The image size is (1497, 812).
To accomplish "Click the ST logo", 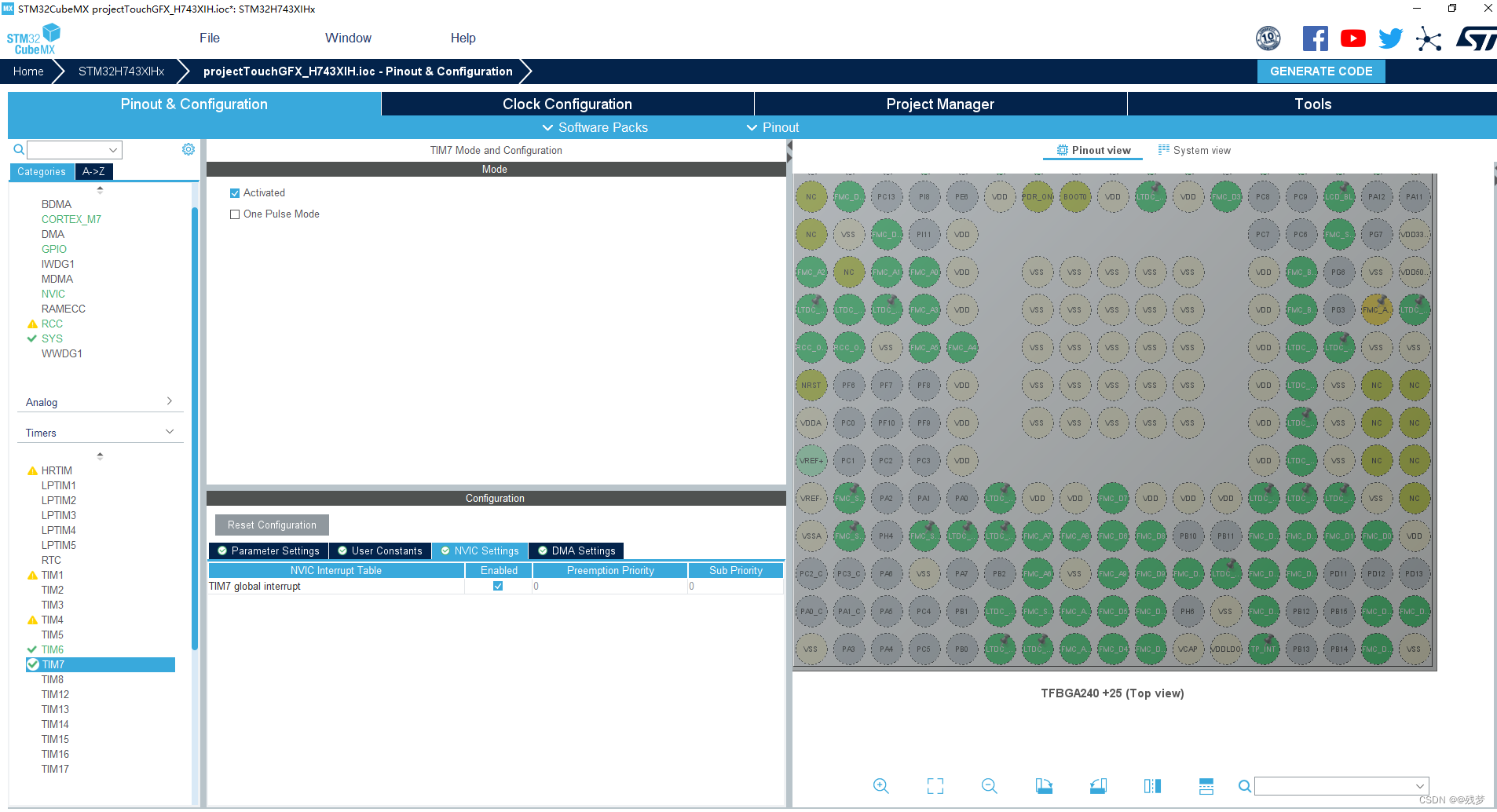I will click(x=1476, y=38).
